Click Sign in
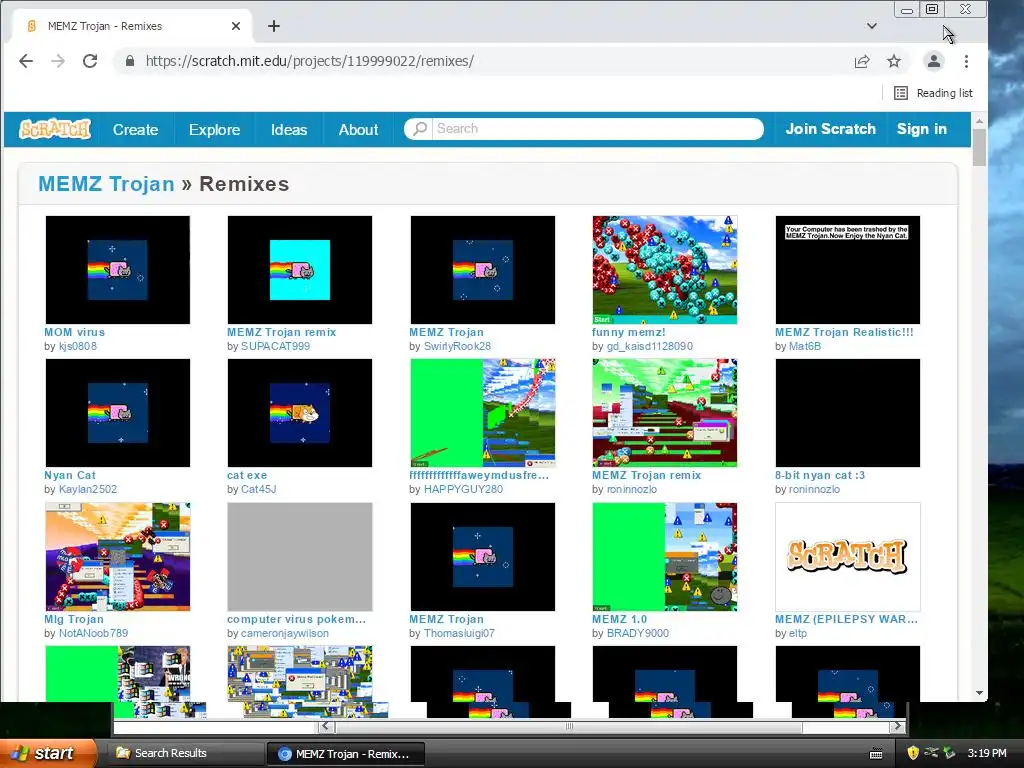This screenshot has height=768, width=1024. 921,129
